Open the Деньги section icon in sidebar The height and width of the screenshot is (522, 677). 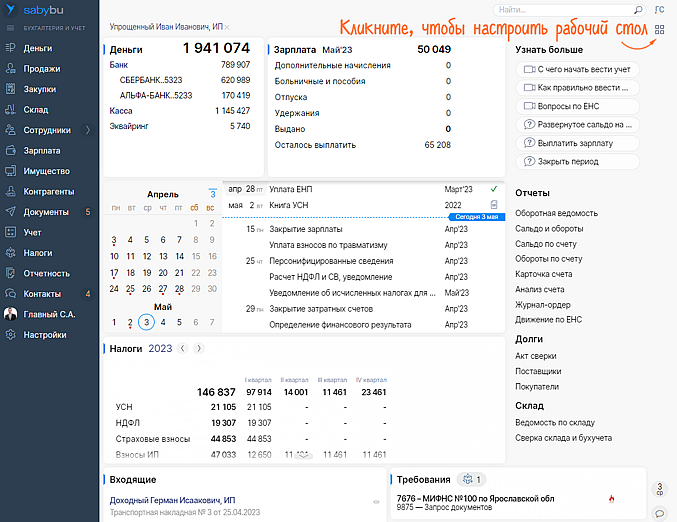(x=10, y=48)
